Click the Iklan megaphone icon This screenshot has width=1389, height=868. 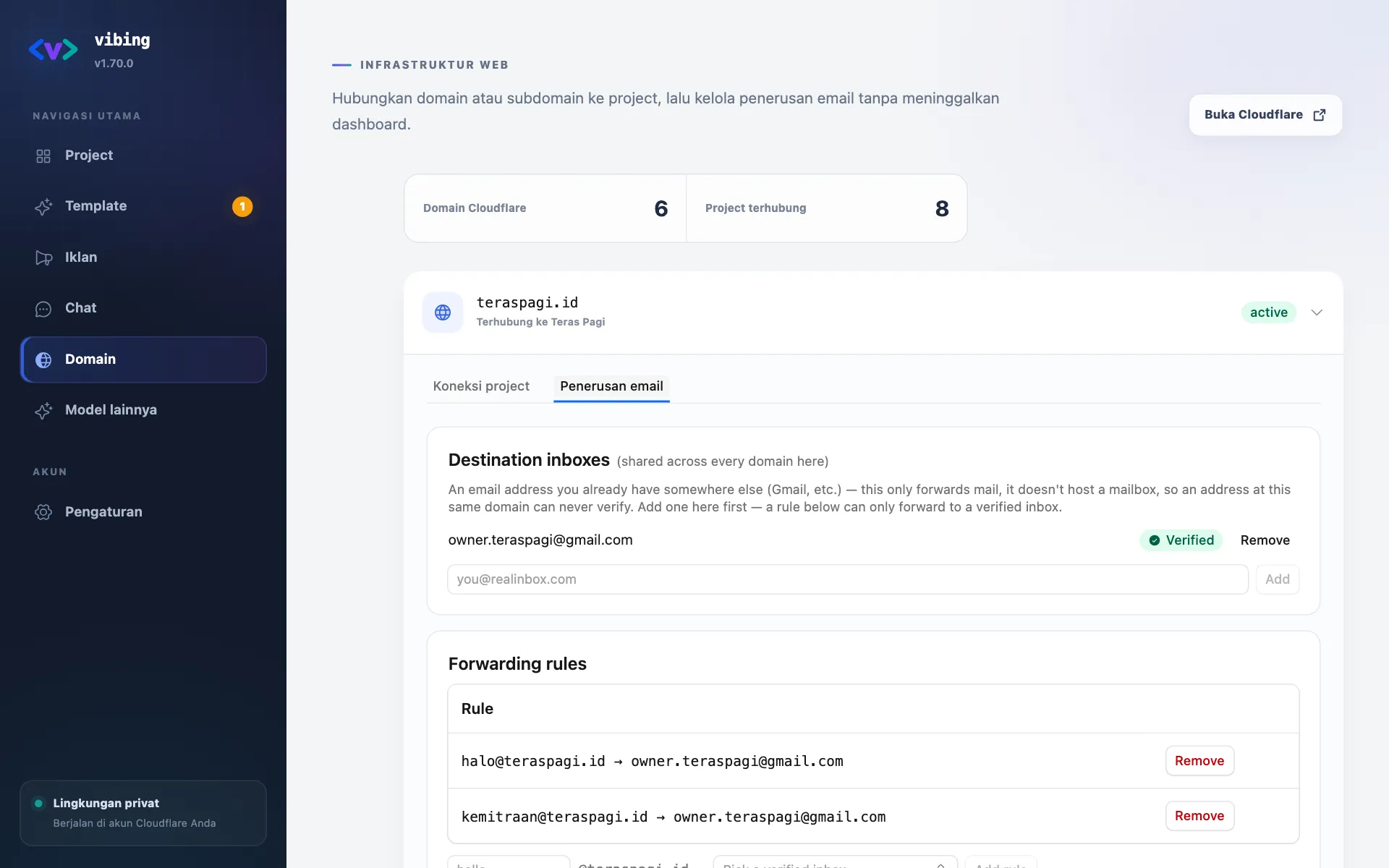tap(43, 258)
